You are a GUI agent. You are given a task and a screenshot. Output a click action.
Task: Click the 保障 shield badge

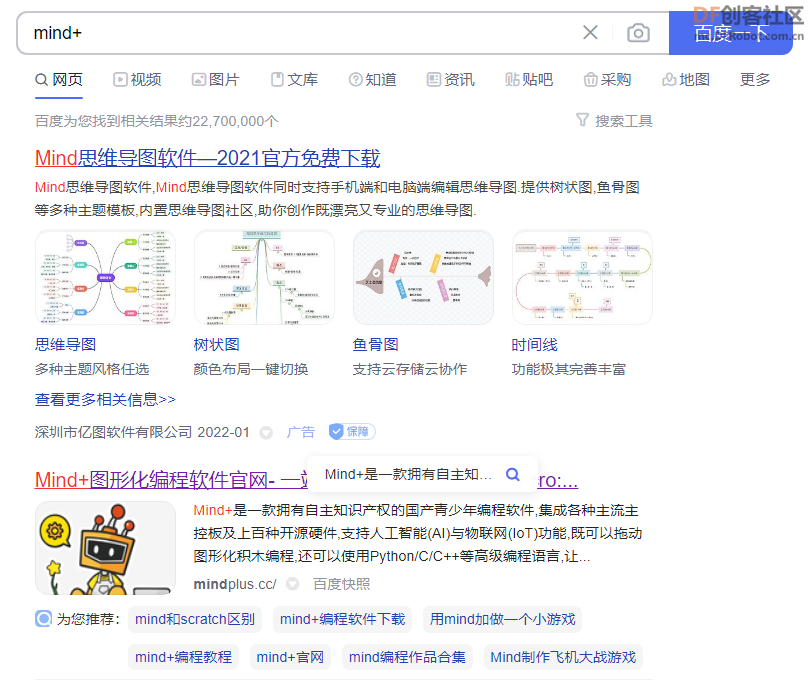click(352, 431)
